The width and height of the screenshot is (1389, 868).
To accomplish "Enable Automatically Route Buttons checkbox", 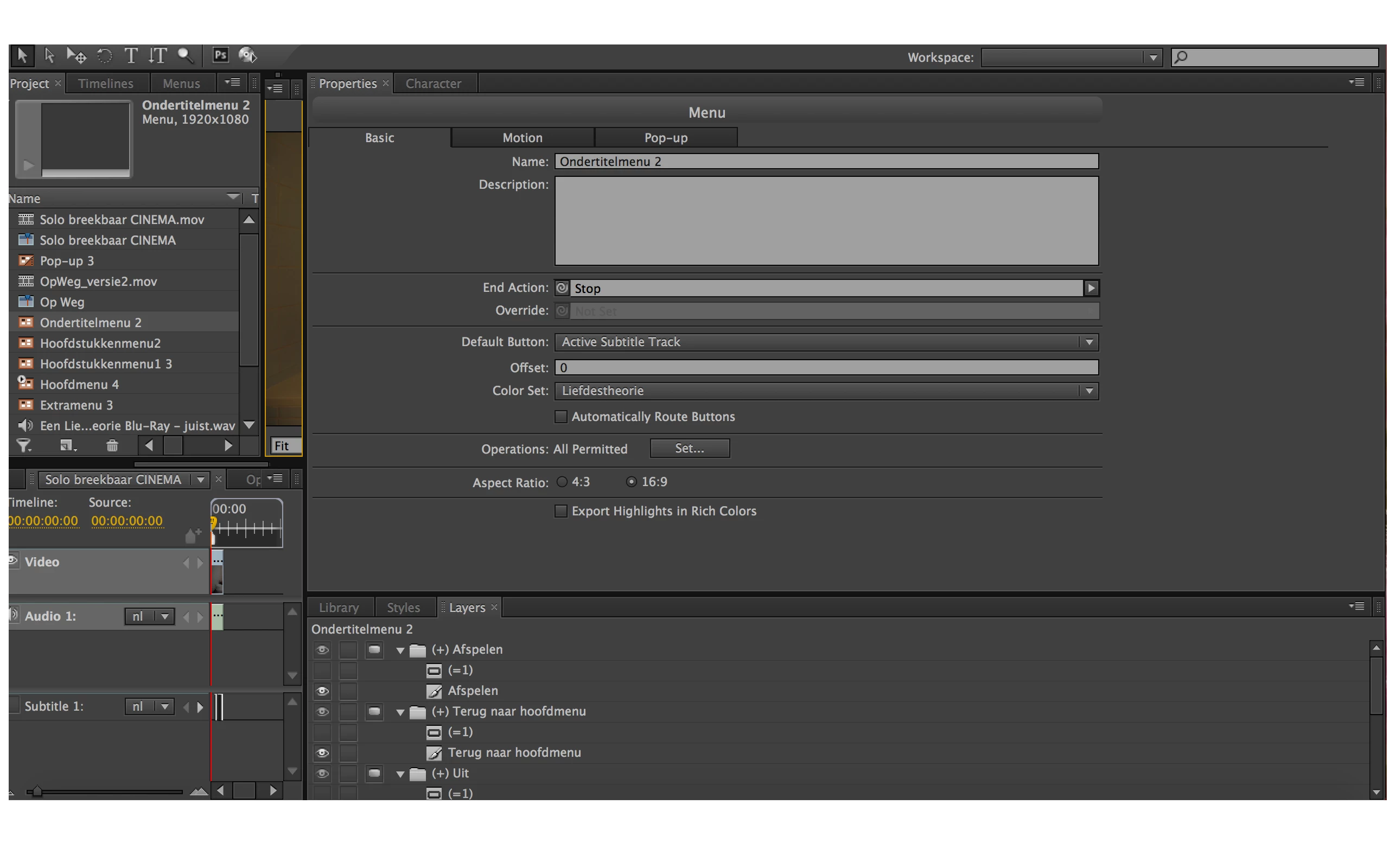I will click(x=561, y=417).
